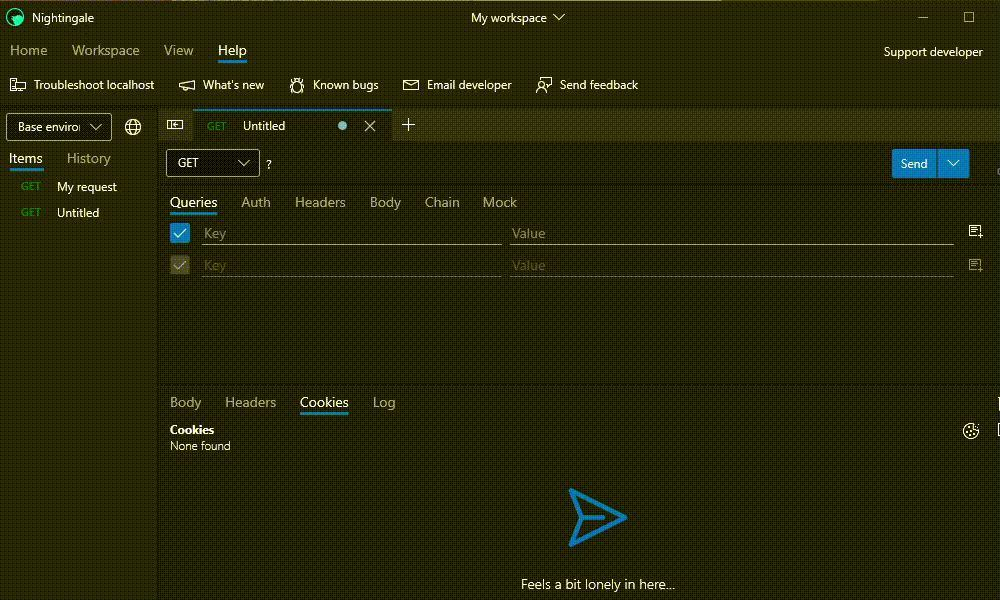
Task: Open the My workspace dropdown
Action: [517, 18]
